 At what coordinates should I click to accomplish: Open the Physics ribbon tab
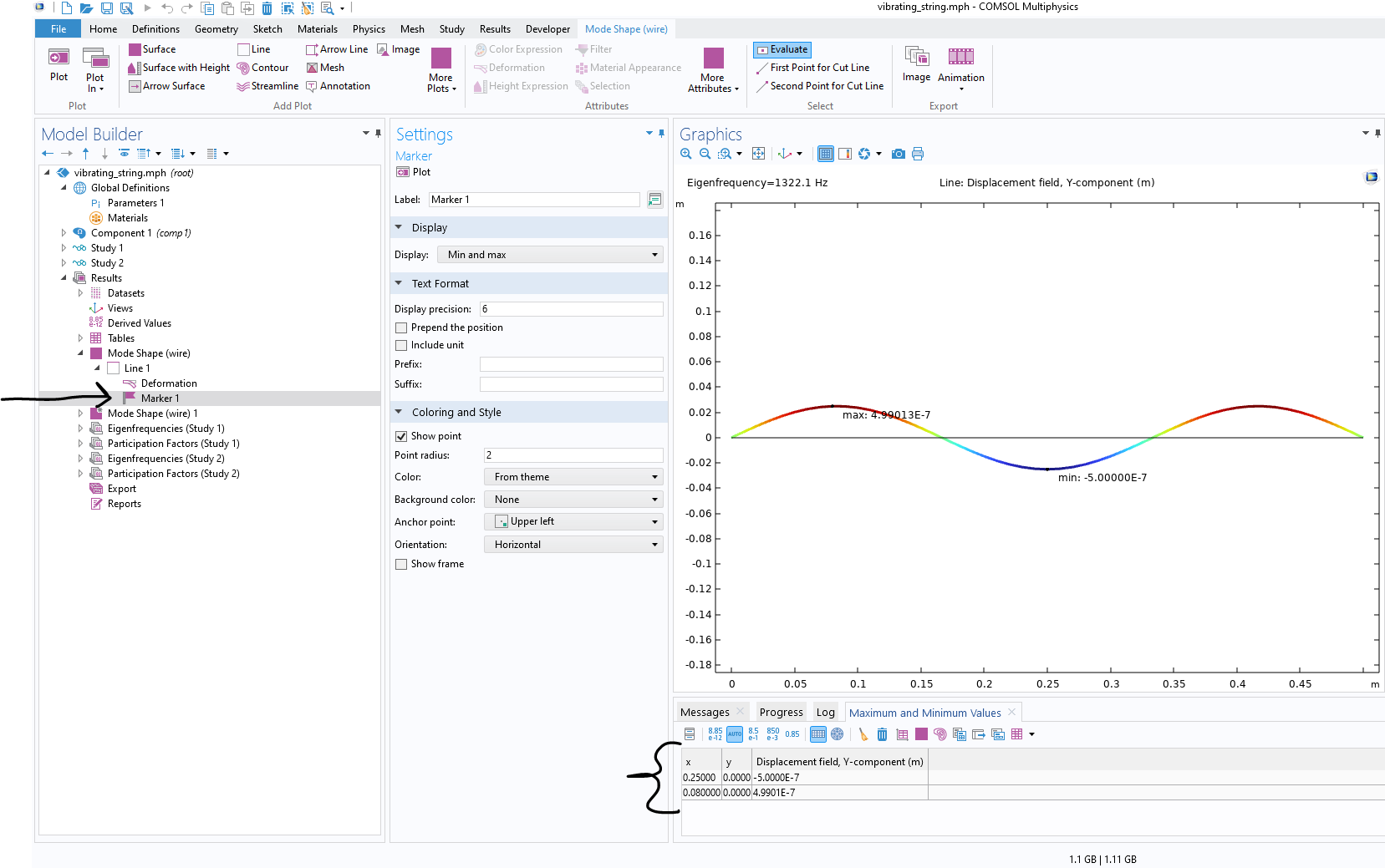point(369,29)
